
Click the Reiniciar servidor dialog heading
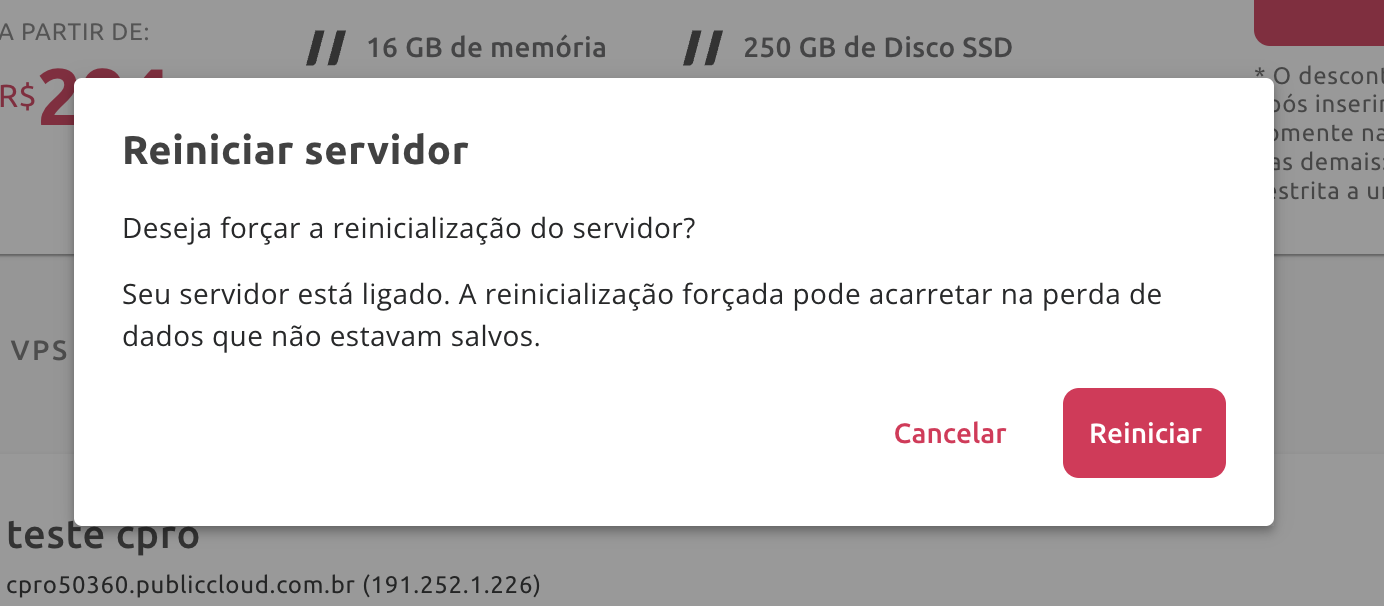coord(295,151)
